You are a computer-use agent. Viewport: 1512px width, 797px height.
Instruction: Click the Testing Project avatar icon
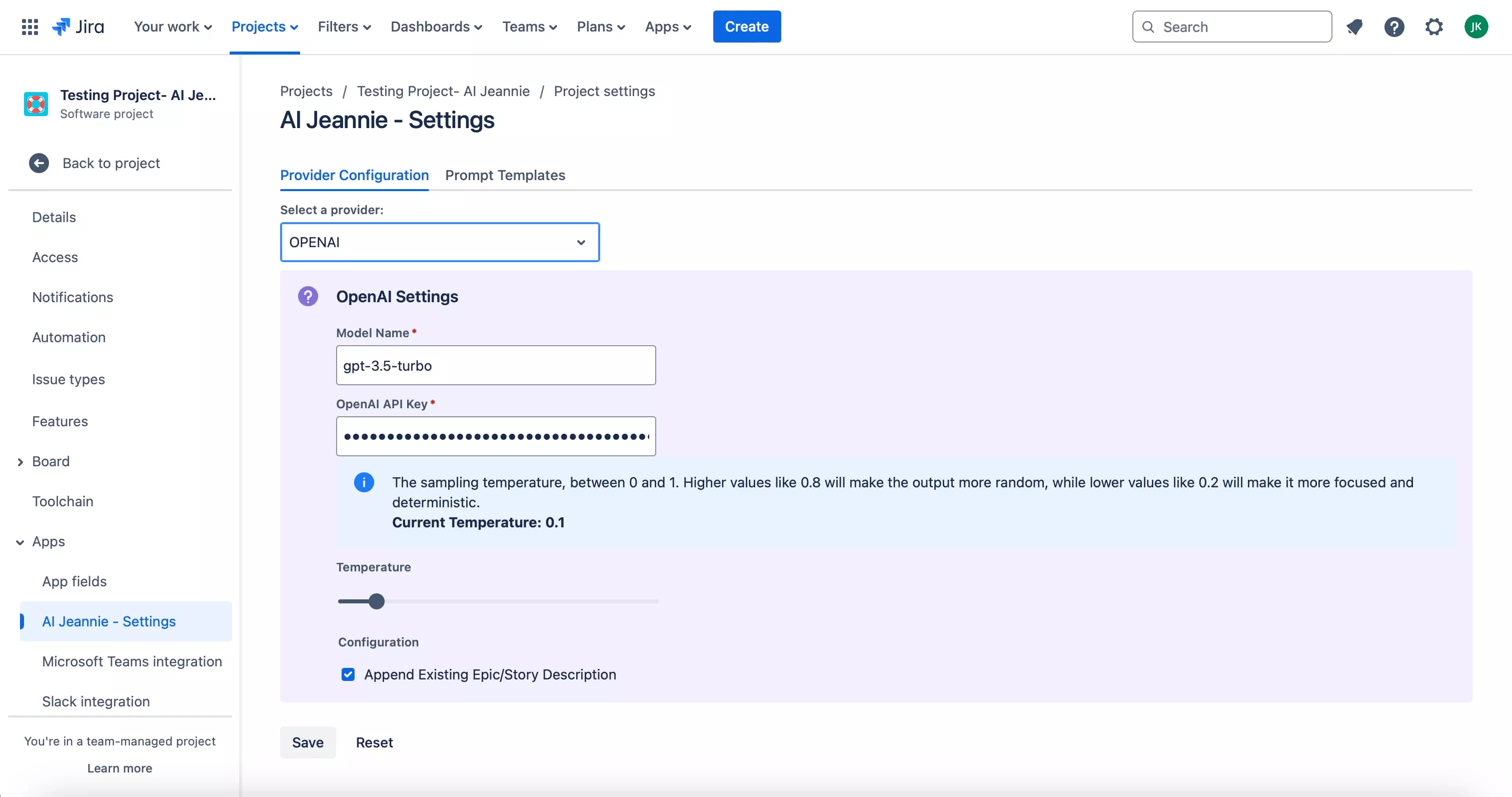36,104
